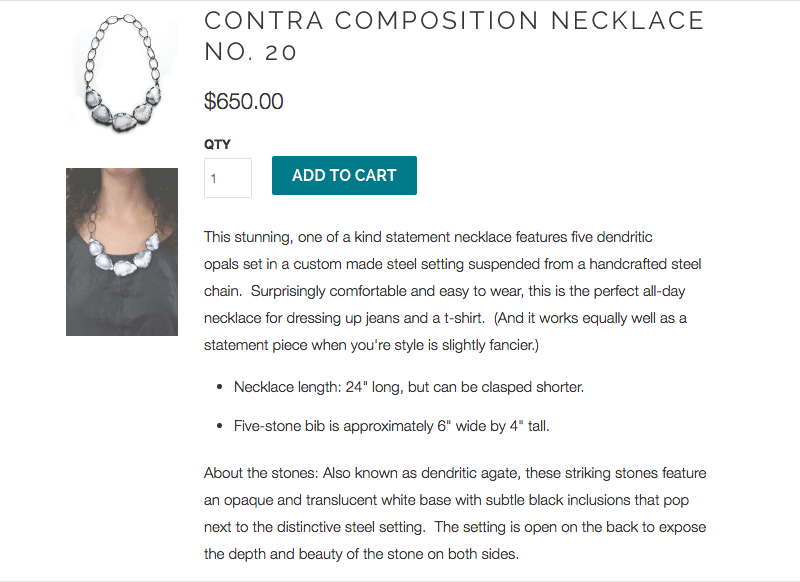Click the bullet dot before "Necklace length"
The image size is (800, 582).
pos(219,386)
